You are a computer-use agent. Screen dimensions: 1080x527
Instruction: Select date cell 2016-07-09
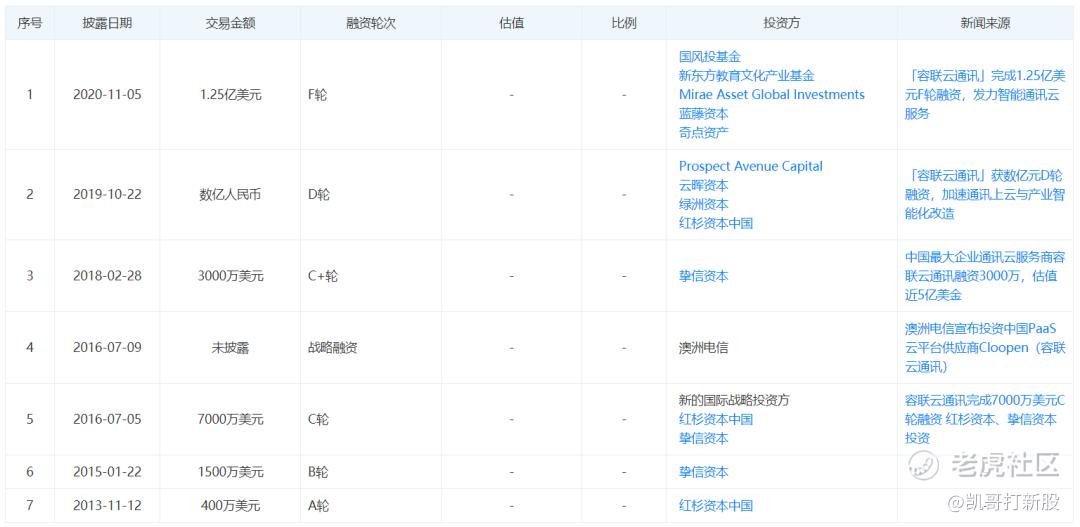107,348
